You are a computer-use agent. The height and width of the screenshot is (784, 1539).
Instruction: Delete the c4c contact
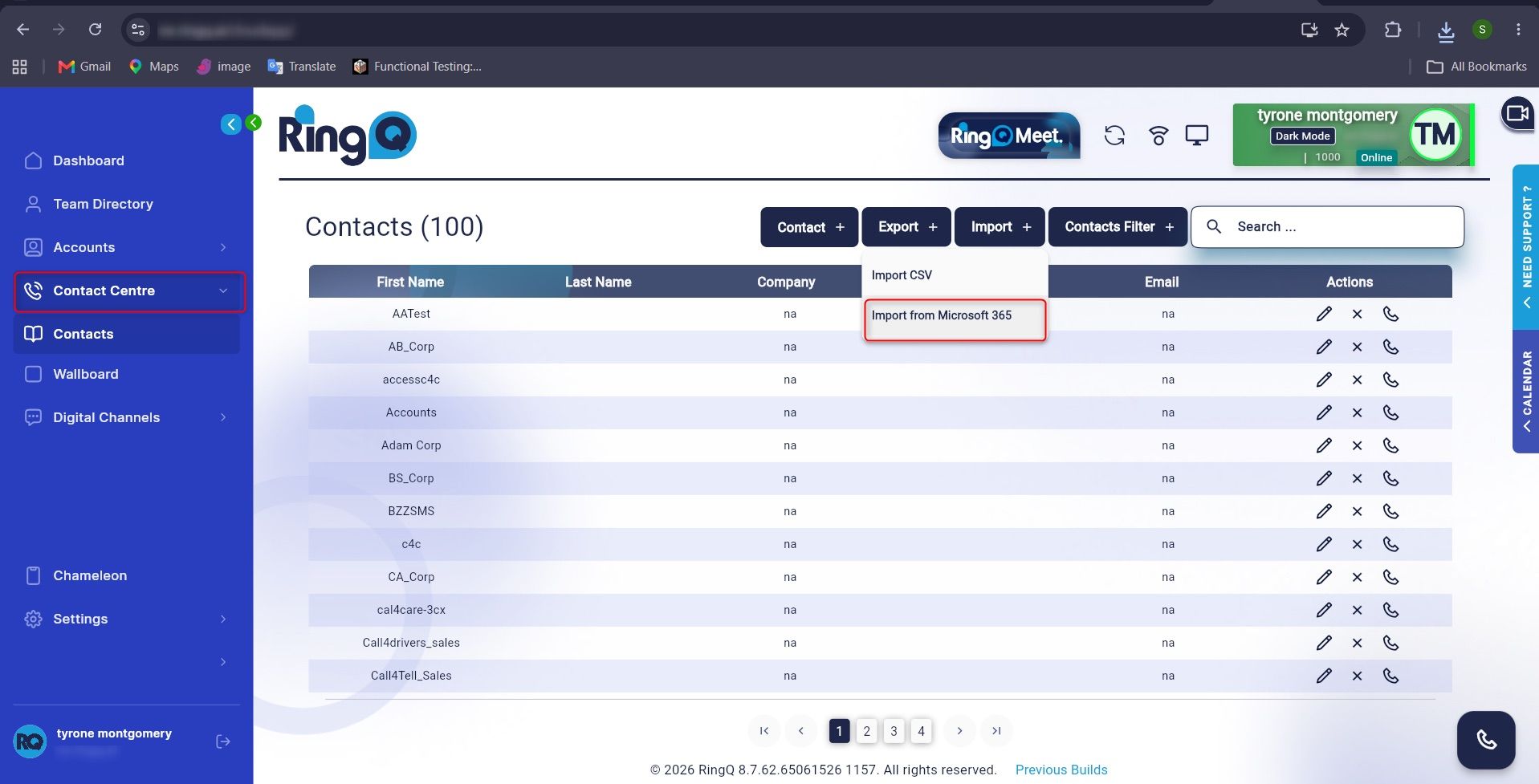pyautogui.click(x=1357, y=544)
